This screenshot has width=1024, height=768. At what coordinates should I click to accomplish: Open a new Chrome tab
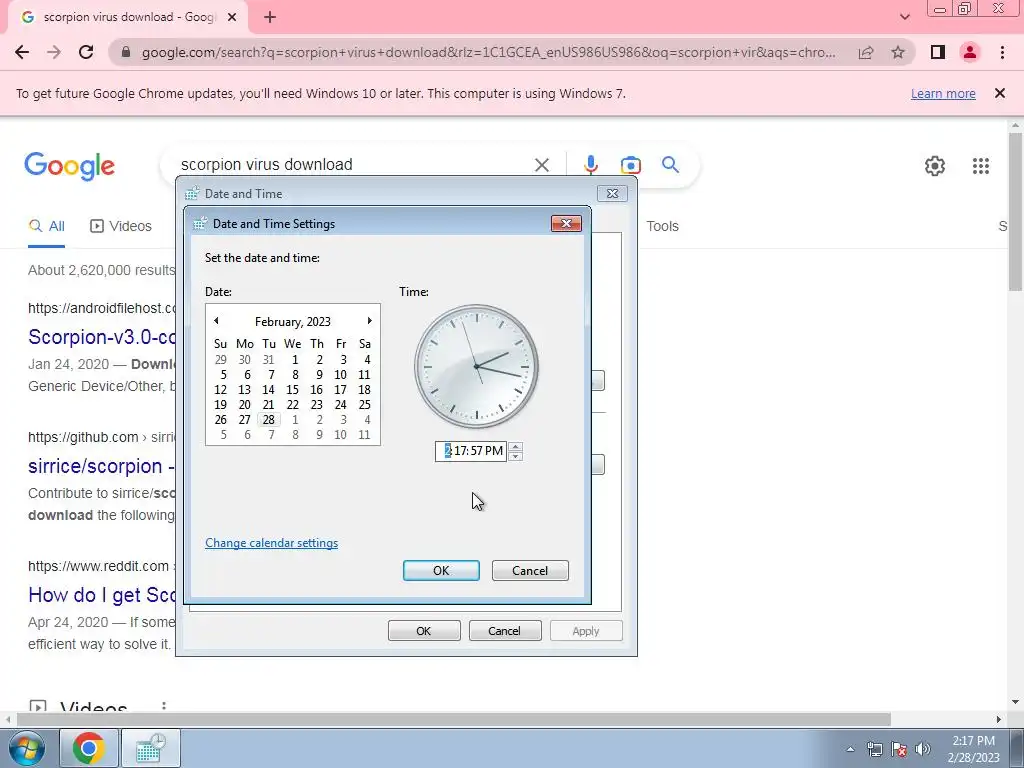[x=270, y=18]
